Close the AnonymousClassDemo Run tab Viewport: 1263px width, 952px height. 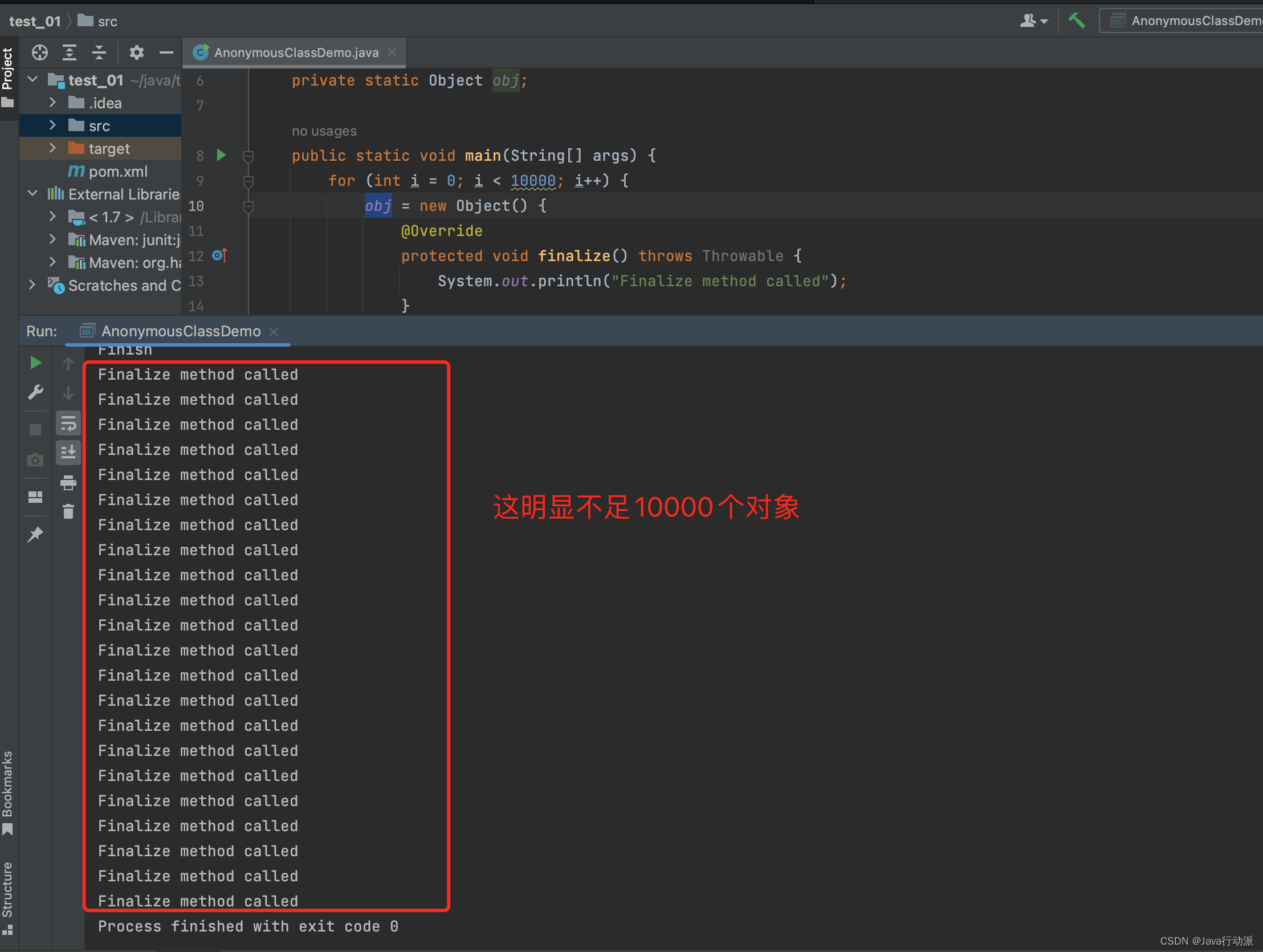pos(274,332)
